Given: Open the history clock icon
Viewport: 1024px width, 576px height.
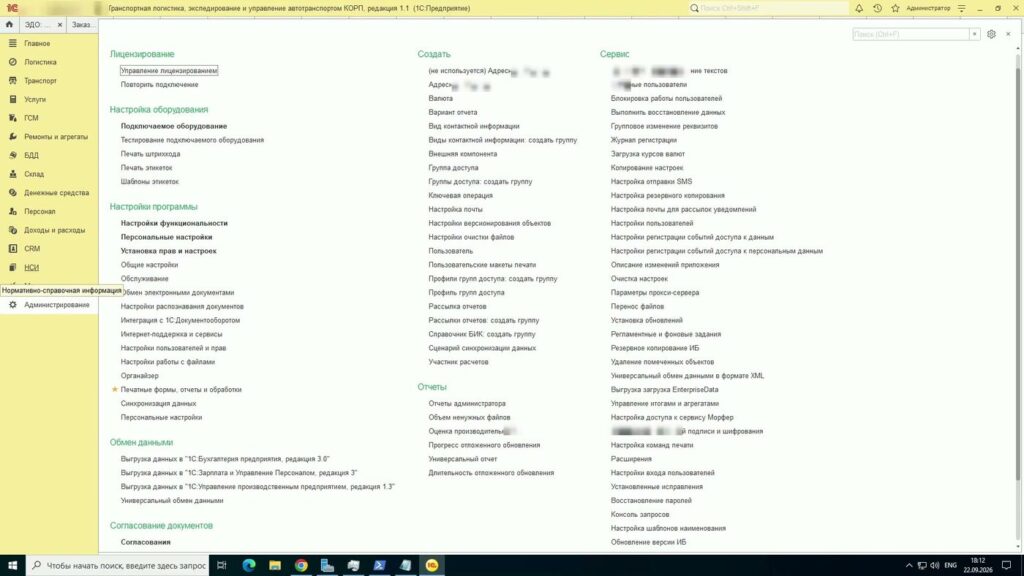Looking at the screenshot, I should 877,8.
